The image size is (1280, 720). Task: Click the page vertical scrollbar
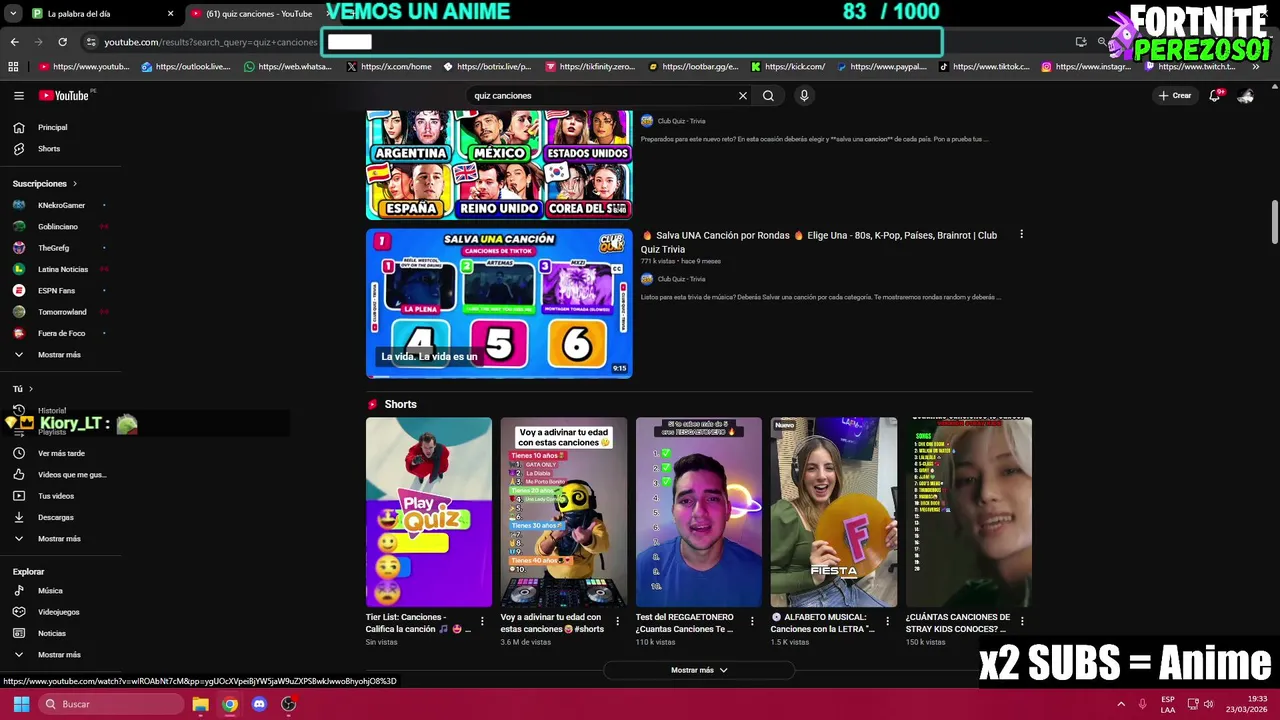[x=1275, y=222]
